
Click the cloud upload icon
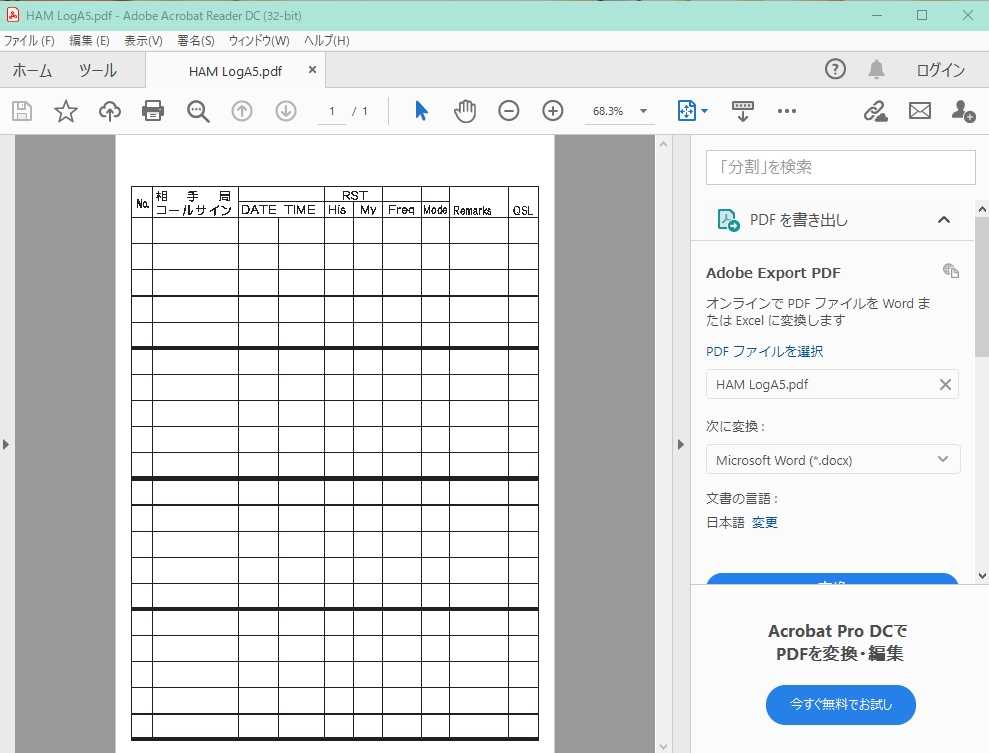109,111
